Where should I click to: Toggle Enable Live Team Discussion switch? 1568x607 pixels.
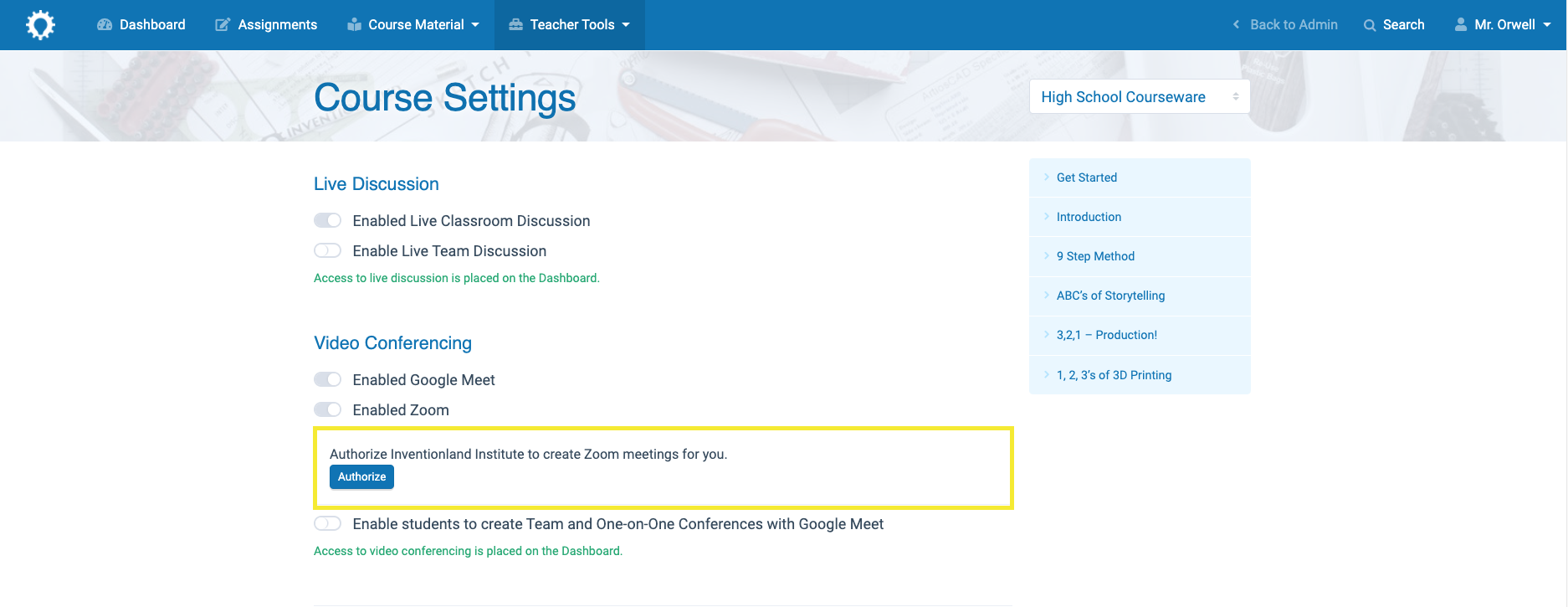pos(327,250)
